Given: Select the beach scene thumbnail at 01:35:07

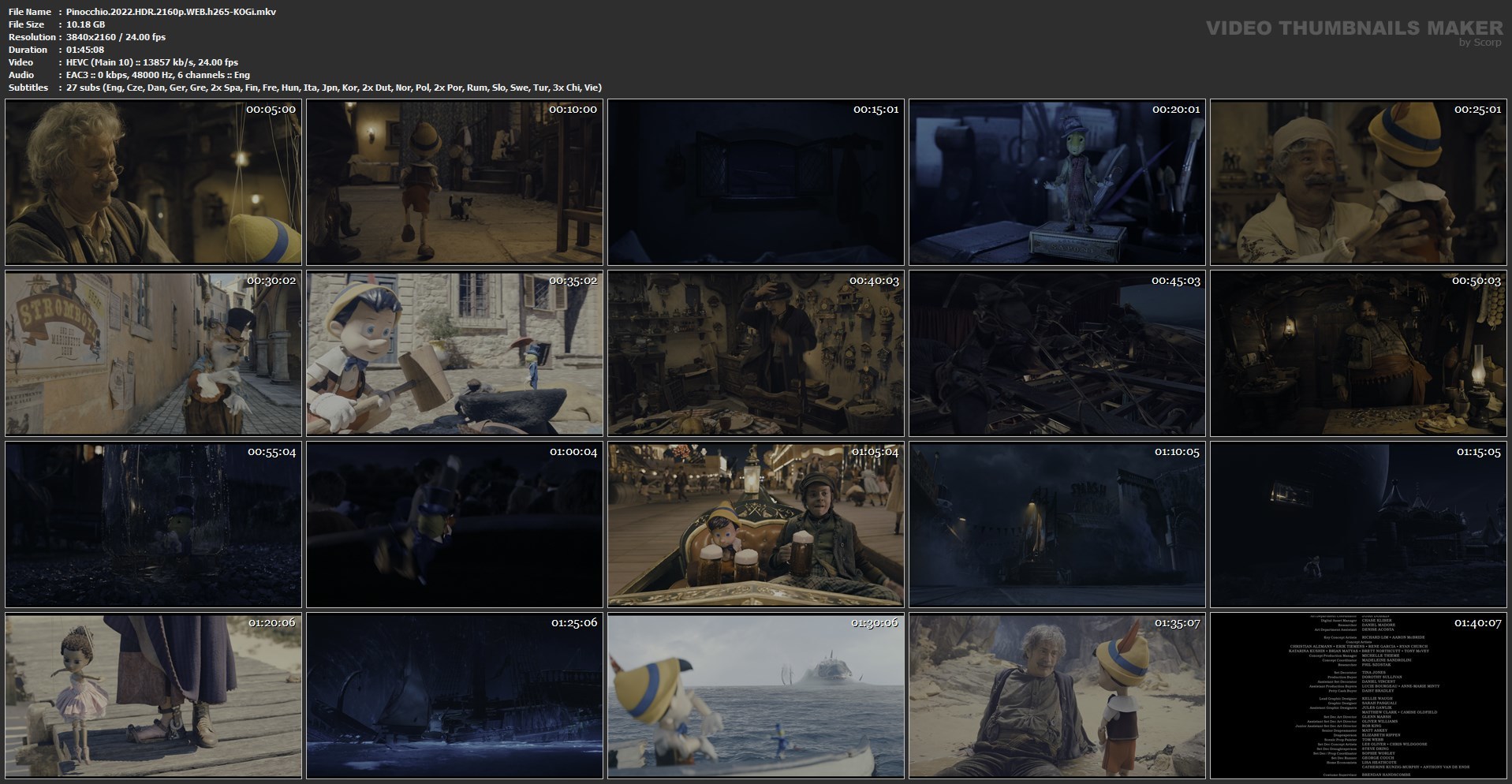Looking at the screenshot, I should coord(1057,696).
